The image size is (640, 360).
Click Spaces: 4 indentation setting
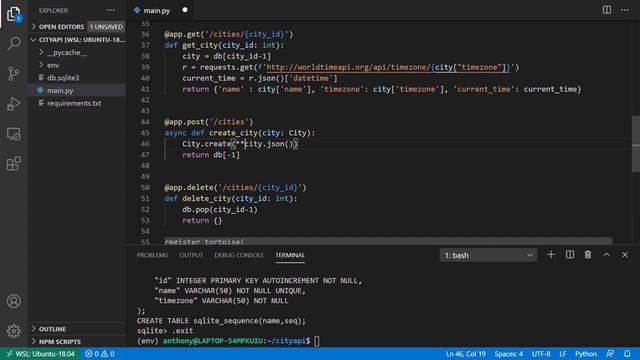point(509,354)
